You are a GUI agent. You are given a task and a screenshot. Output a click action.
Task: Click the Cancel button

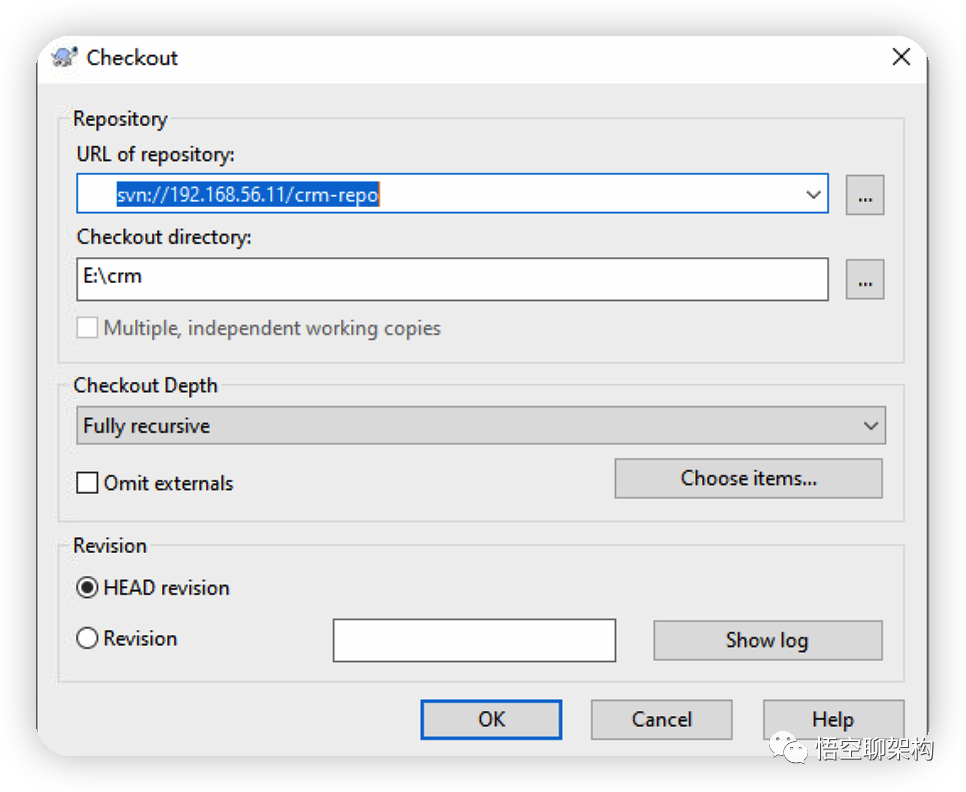tap(662, 719)
